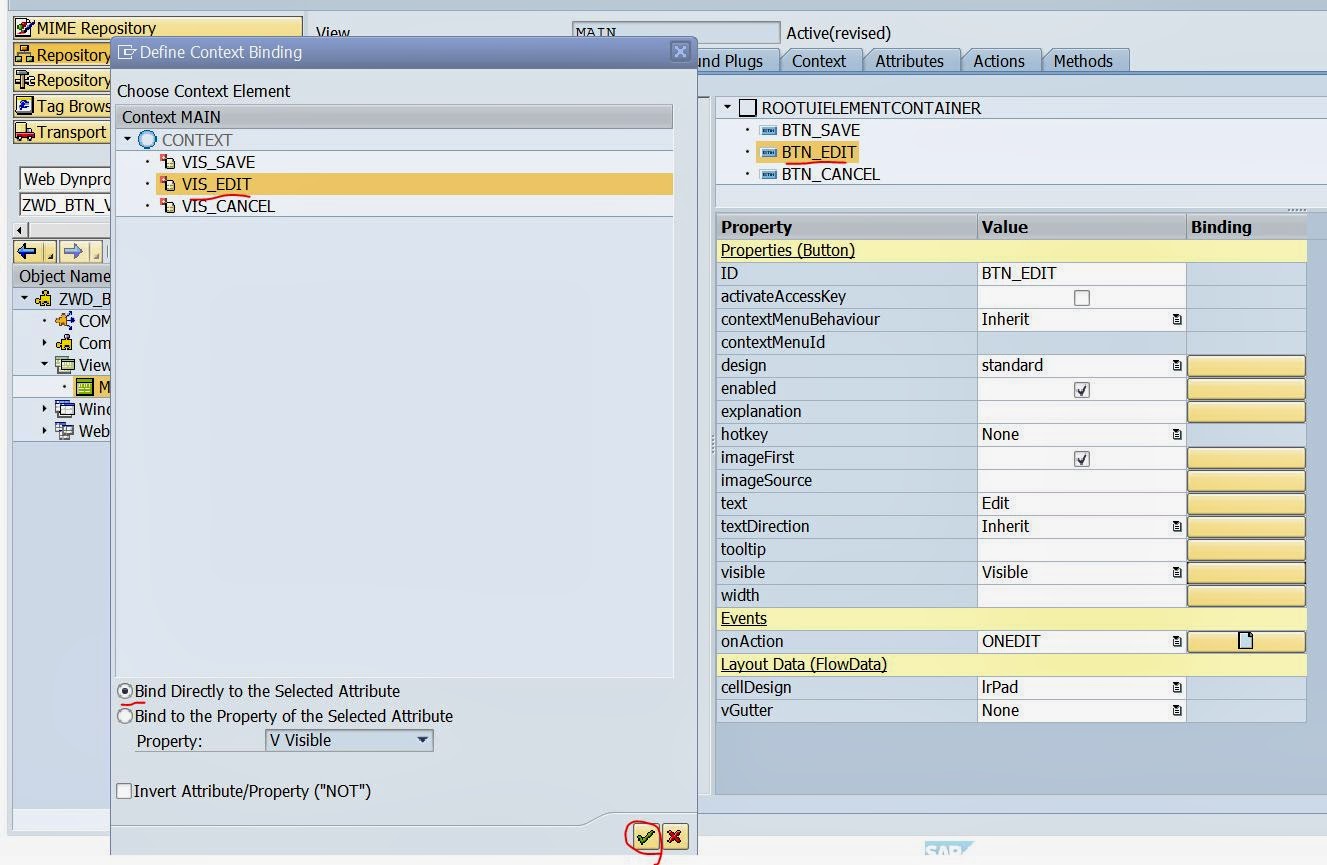1327x865 pixels.
Task: Click the binding button beside visible property
Action: pos(1246,572)
